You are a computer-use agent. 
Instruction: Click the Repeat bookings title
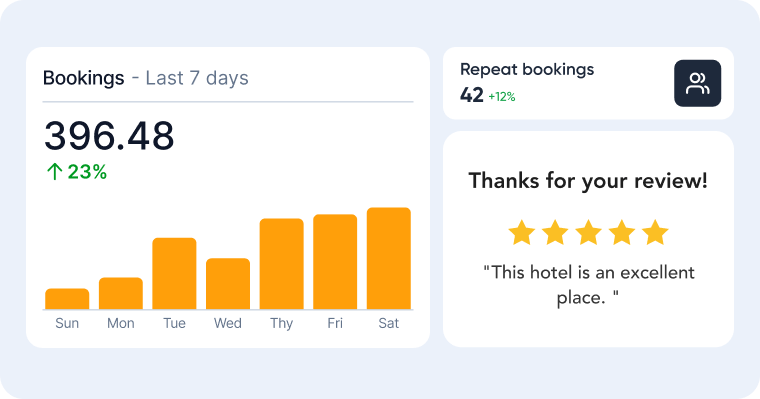click(x=527, y=70)
